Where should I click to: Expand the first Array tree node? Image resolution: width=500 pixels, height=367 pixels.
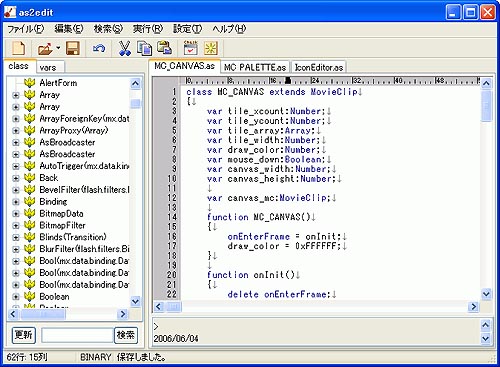[x=16, y=95]
